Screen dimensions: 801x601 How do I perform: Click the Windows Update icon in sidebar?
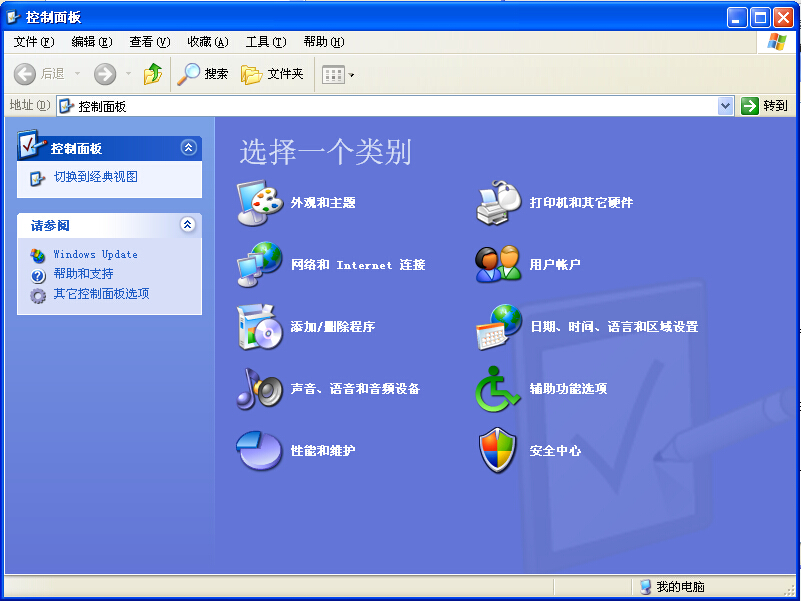pyautogui.click(x=38, y=255)
